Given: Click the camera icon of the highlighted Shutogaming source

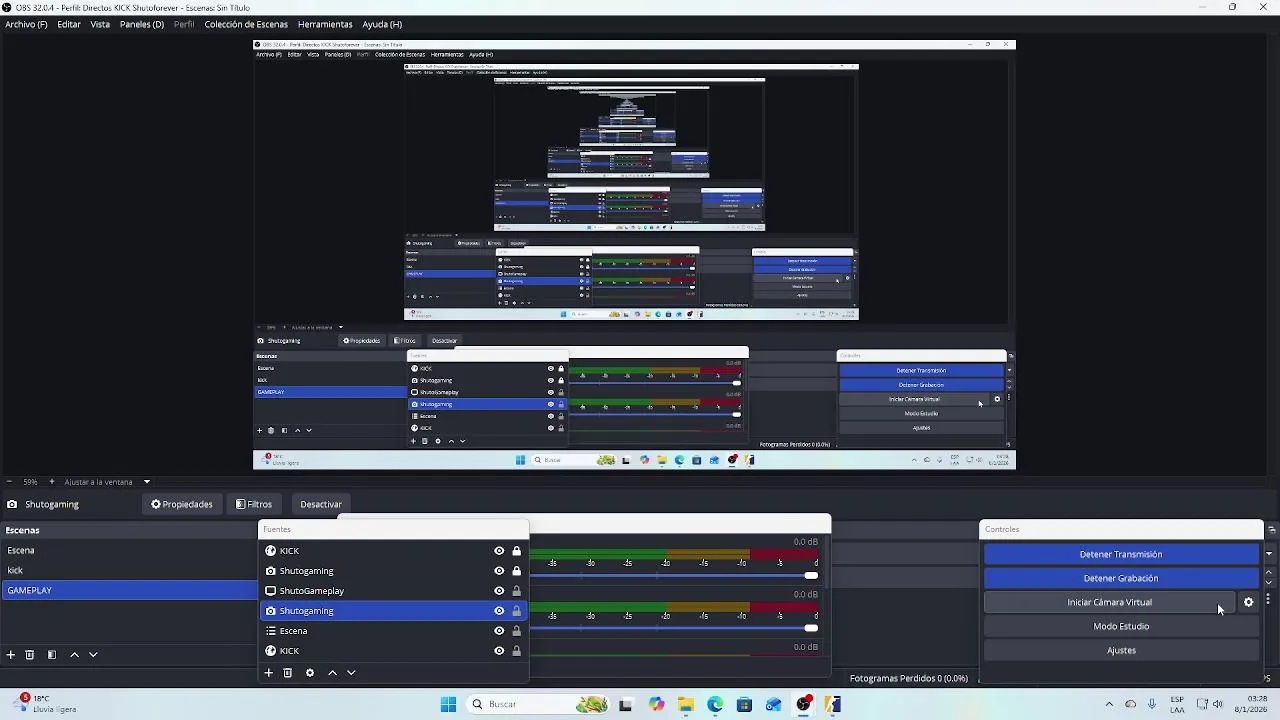Looking at the screenshot, I should point(270,611).
